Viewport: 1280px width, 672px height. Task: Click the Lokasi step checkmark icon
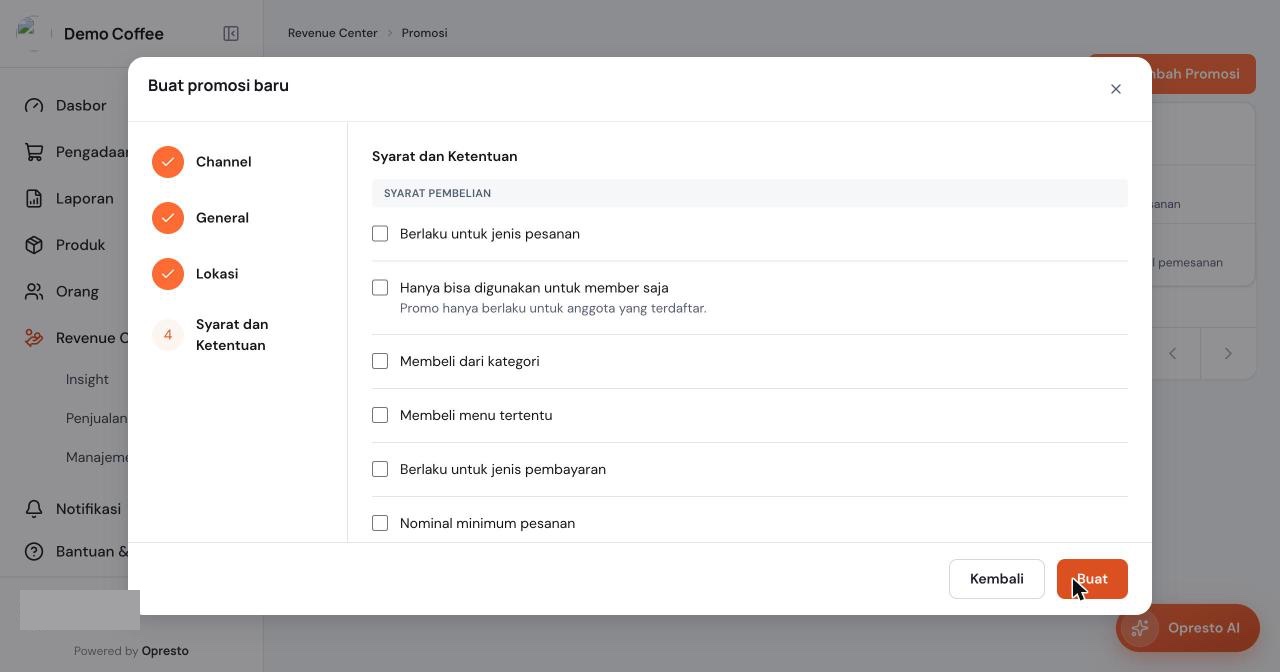tap(168, 274)
